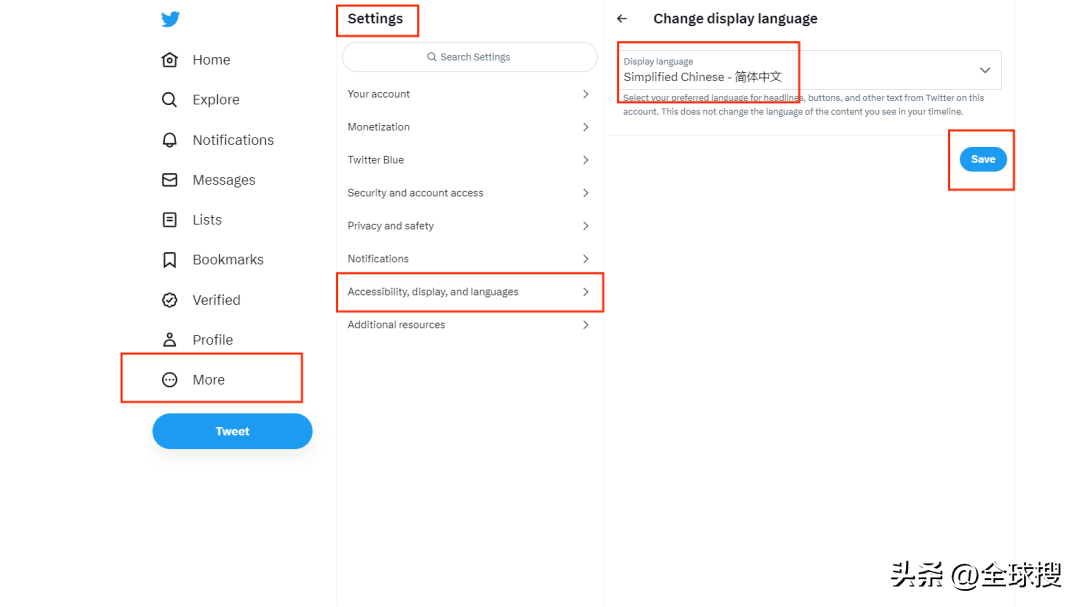
Task: Open the More menu in sidebar
Action: pos(208,380)
